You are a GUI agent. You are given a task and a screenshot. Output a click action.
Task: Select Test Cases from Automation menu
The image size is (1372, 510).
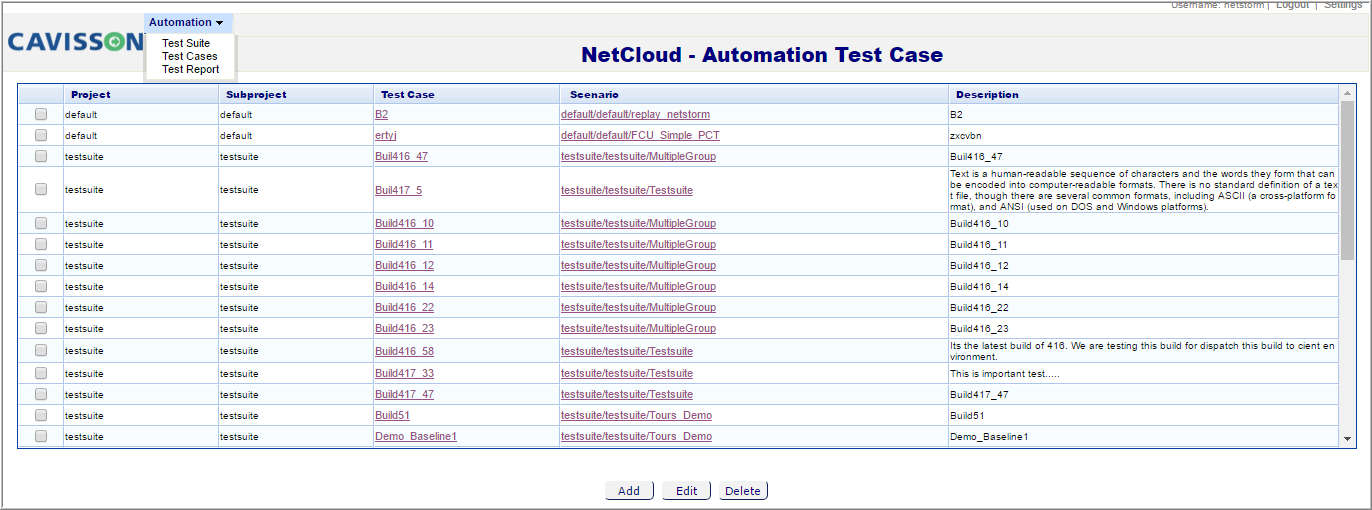coord(190,56)
